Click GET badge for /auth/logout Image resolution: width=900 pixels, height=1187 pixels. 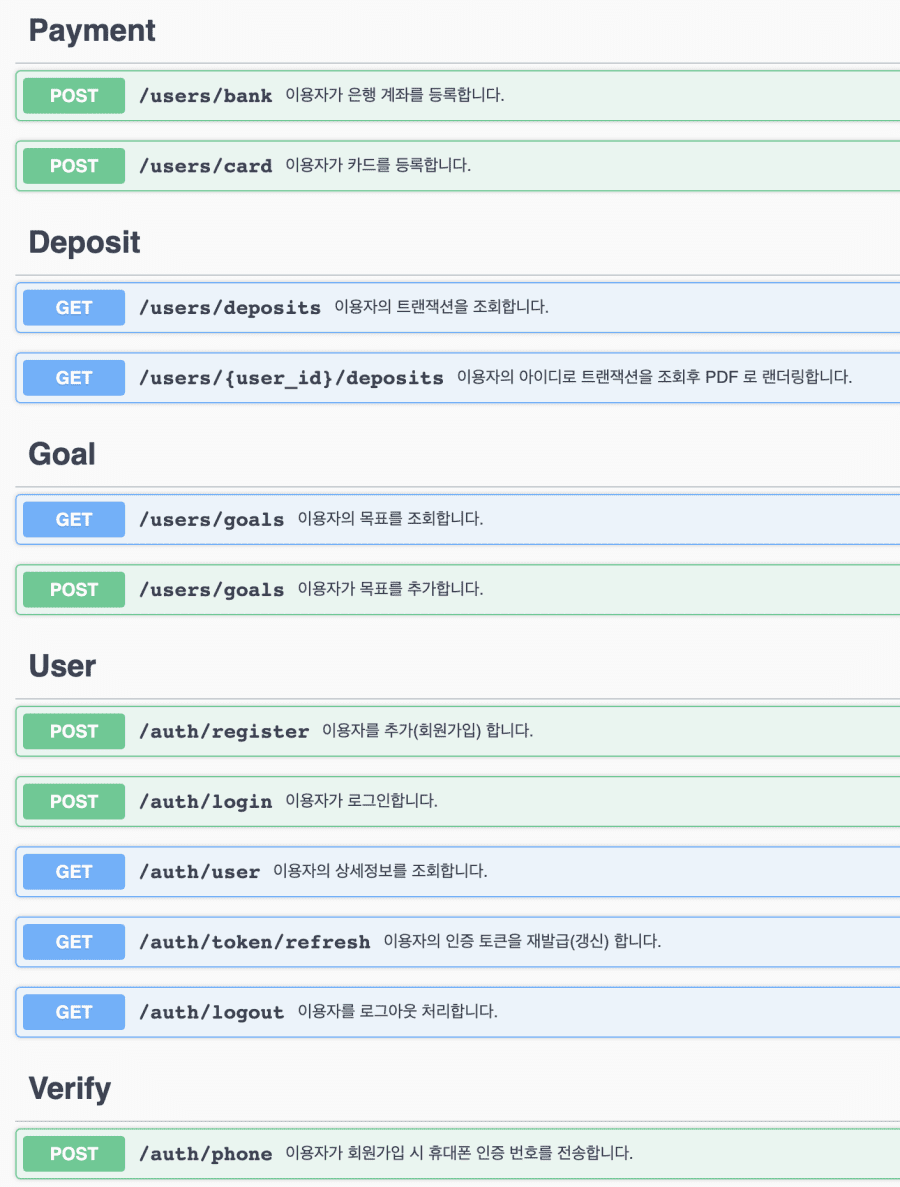pyautogui.click(x=74, y=1012)
